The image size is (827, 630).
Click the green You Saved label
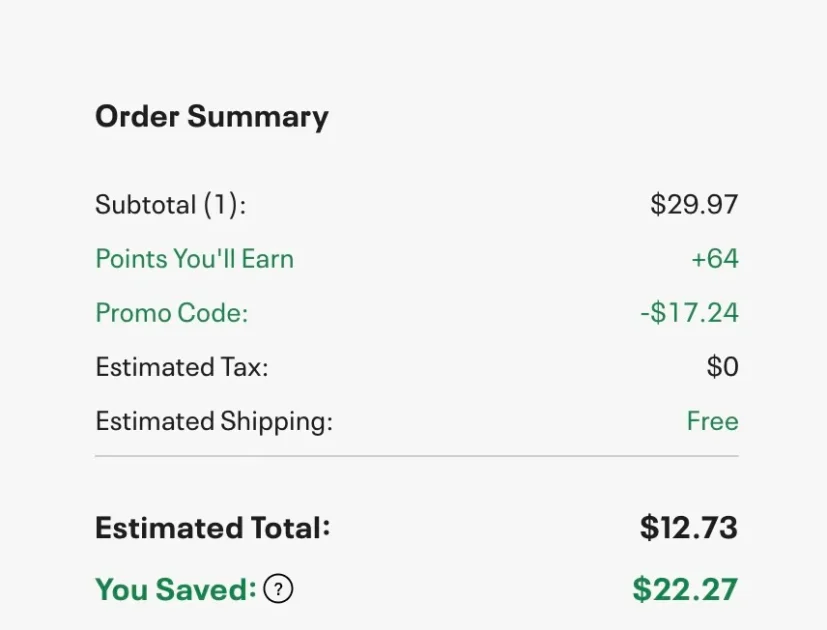(x=175, y=590)
